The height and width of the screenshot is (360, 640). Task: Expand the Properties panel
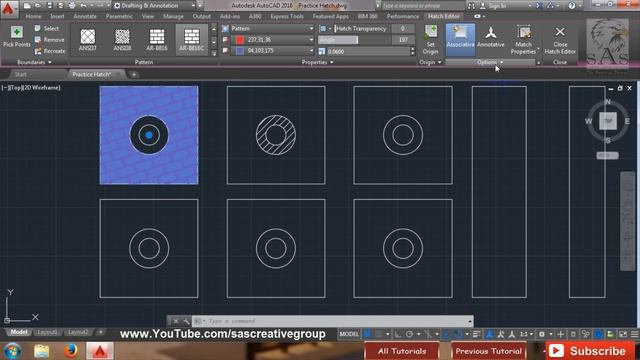coord(317,62)
